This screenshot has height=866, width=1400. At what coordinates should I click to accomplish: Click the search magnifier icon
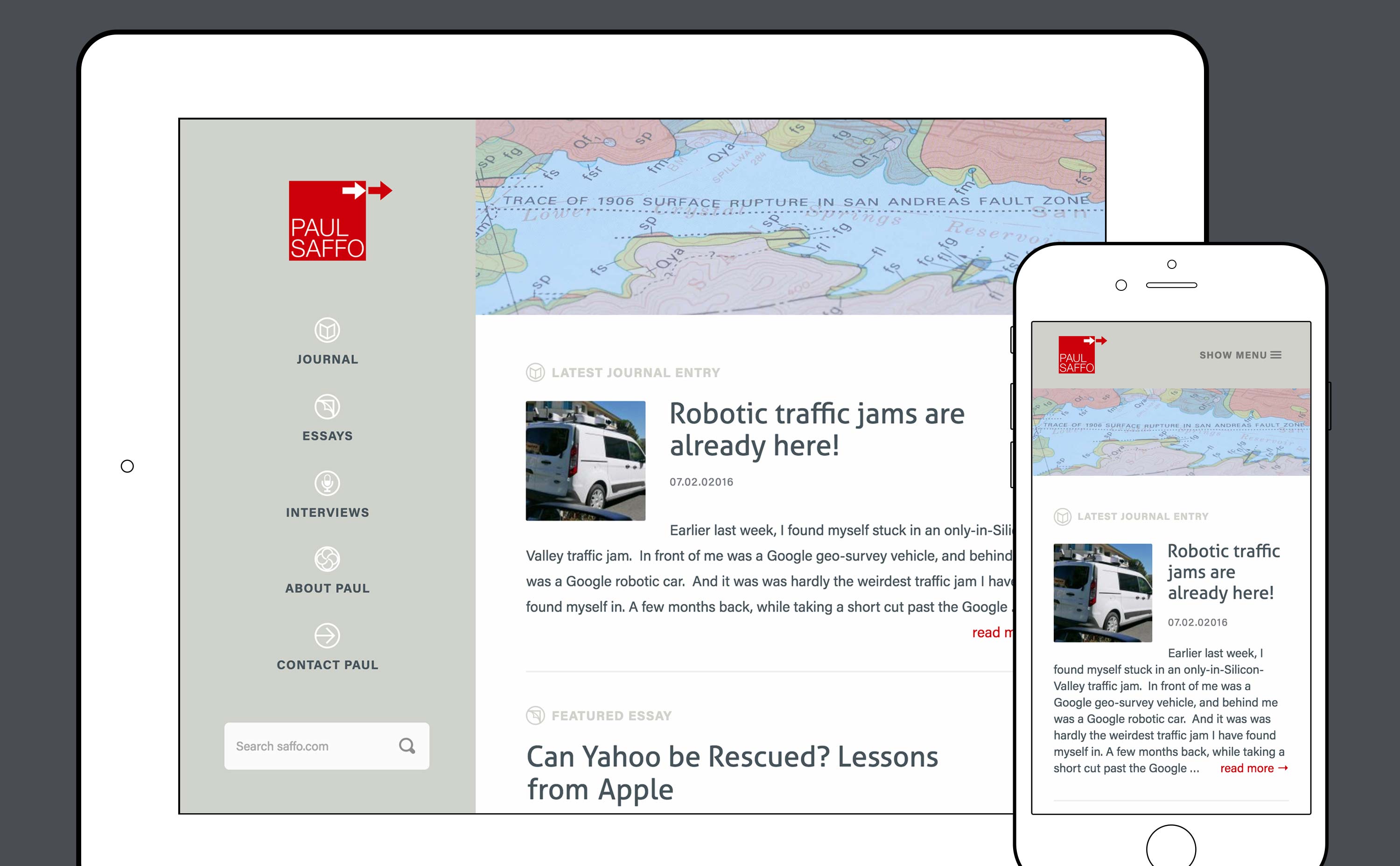point(409,745)
